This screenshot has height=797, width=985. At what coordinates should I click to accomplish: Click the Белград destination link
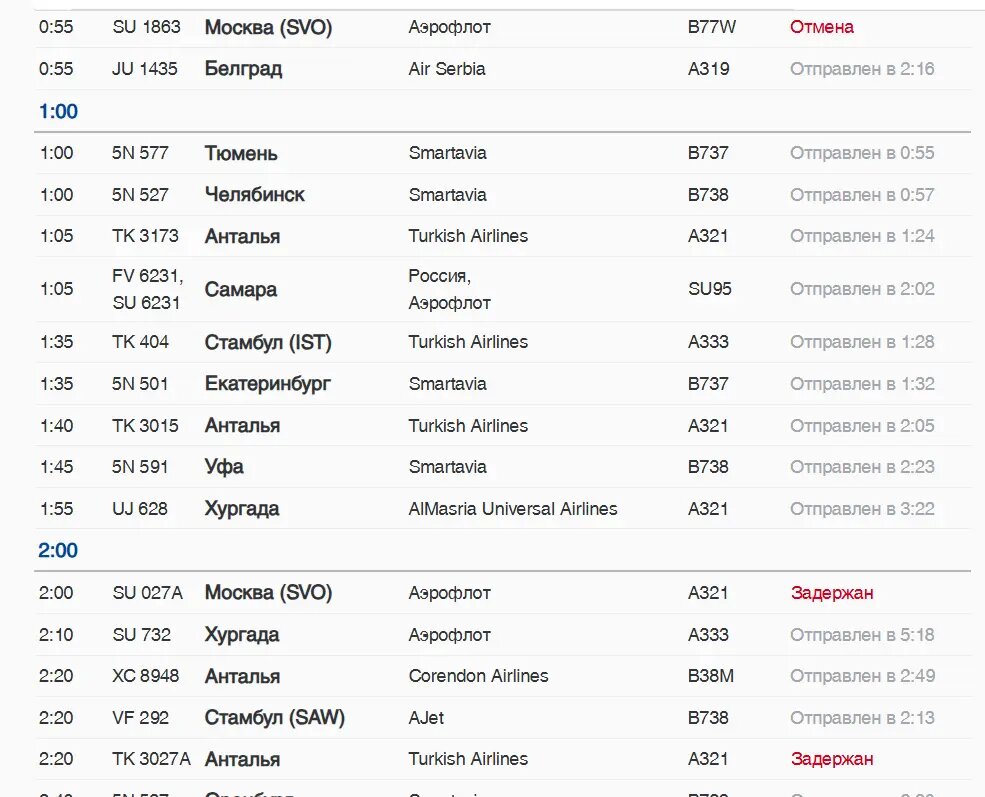(243, 69)
